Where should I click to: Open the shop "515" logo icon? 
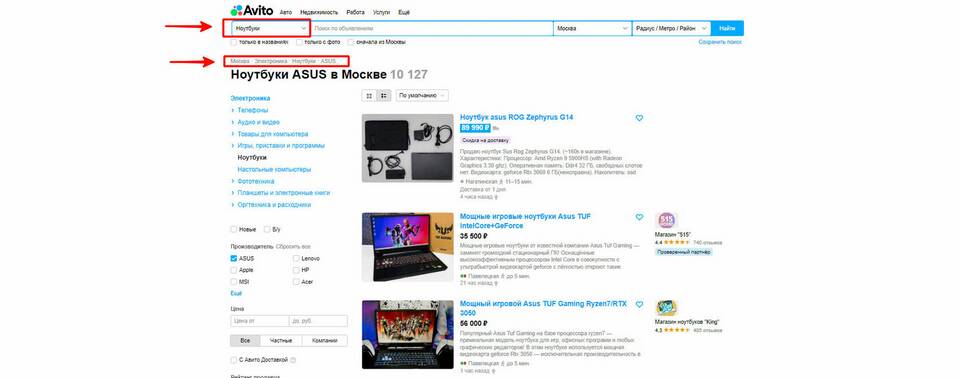click(x=666, y=221)
